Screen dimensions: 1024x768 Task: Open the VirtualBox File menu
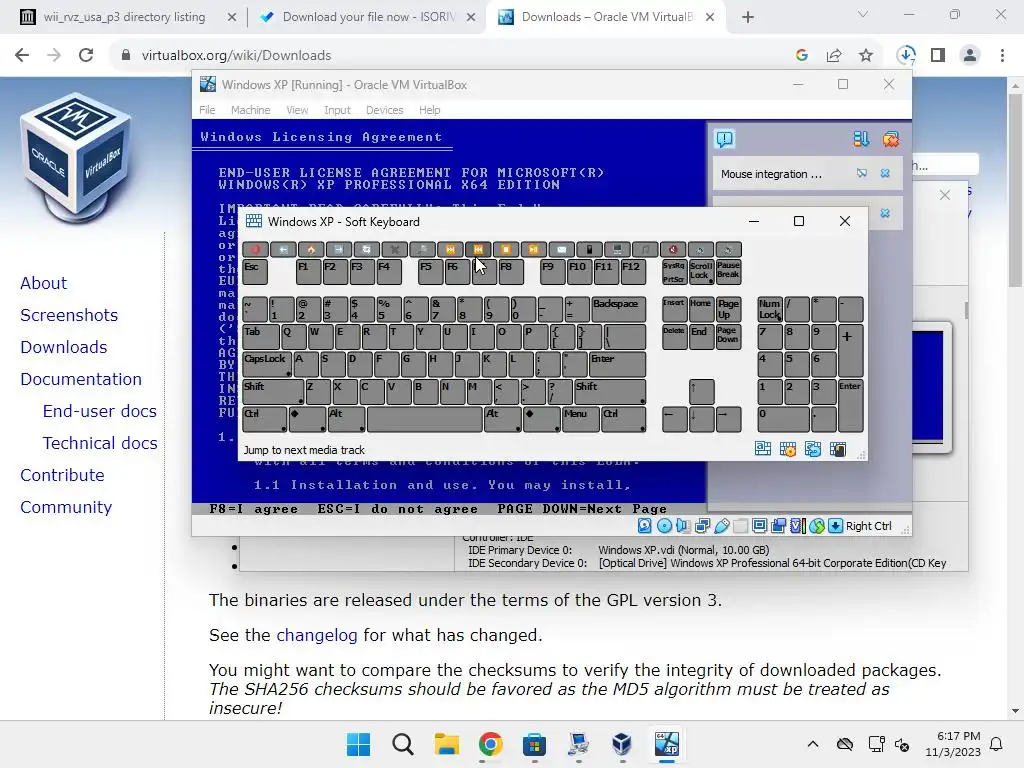pyautogui.click(x=207, y=110)
